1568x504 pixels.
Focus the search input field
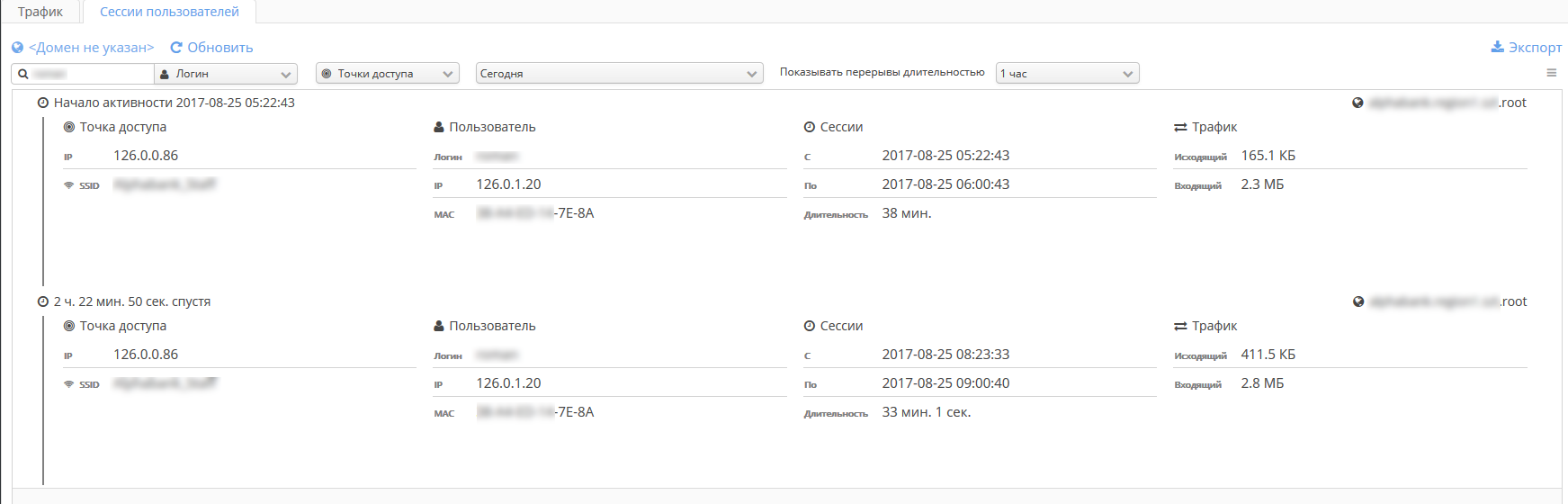coord(90,74)
